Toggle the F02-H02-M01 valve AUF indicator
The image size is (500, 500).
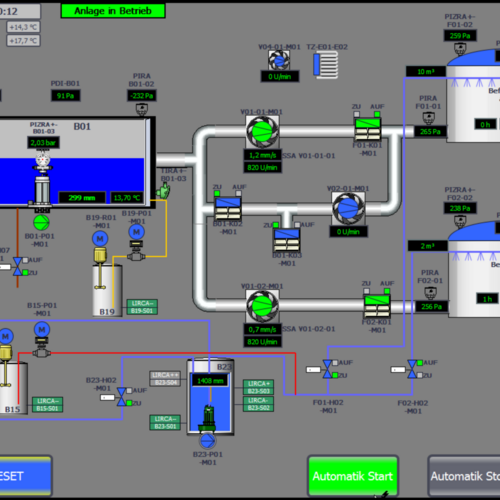tap(420, 363)
